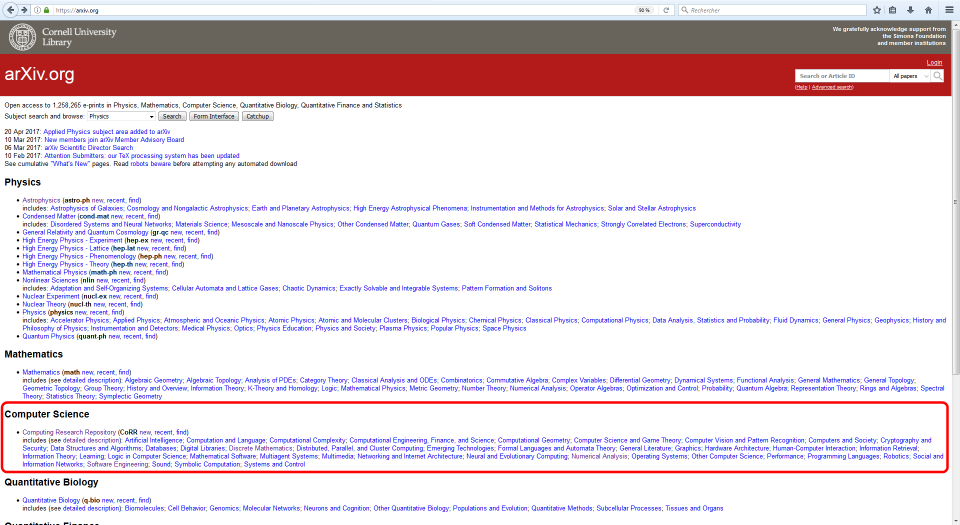Open New members join Advisory Board link

114,140
